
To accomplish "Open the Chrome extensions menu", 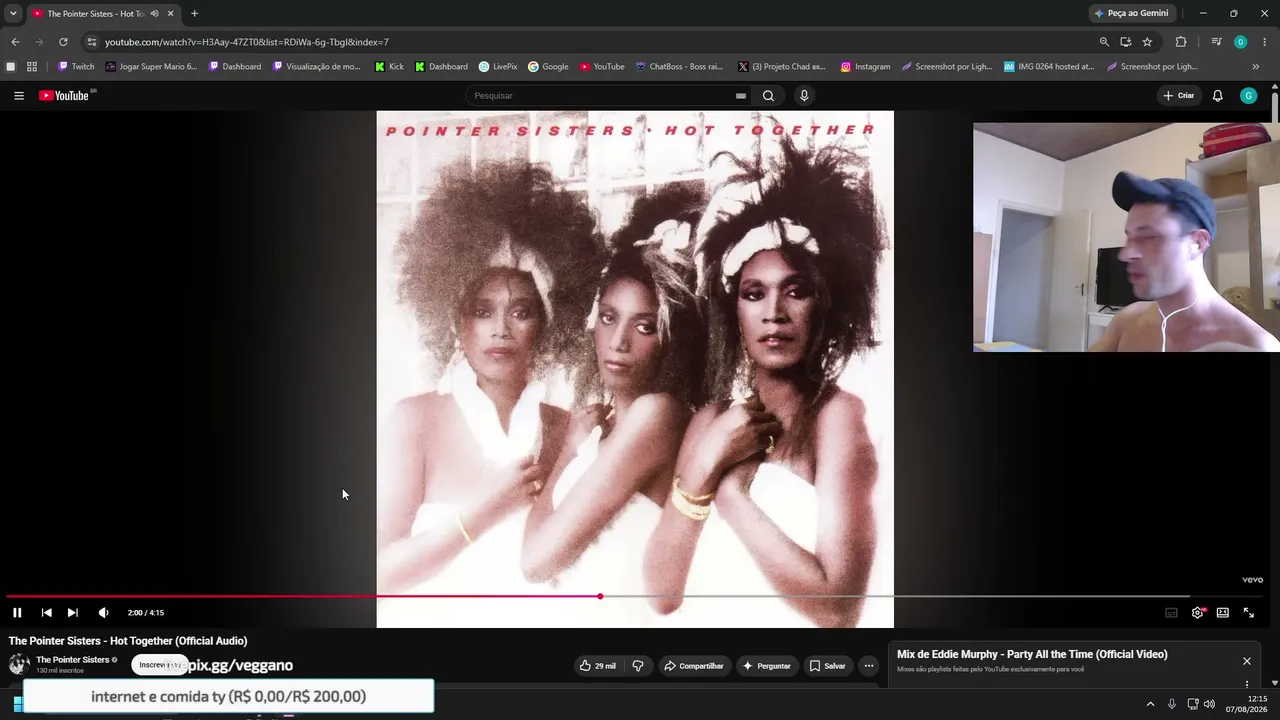I will (x=1181, y=42).
